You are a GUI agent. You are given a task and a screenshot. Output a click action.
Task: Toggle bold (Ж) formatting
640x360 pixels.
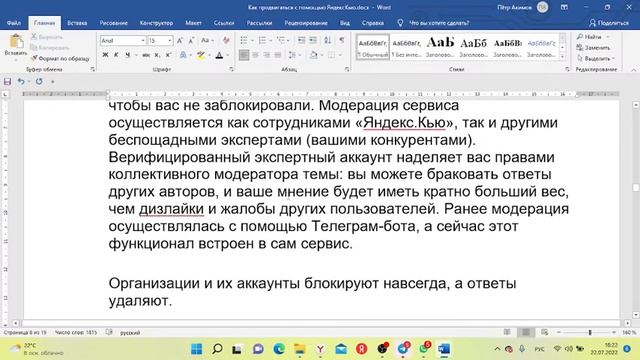(105, 55)
